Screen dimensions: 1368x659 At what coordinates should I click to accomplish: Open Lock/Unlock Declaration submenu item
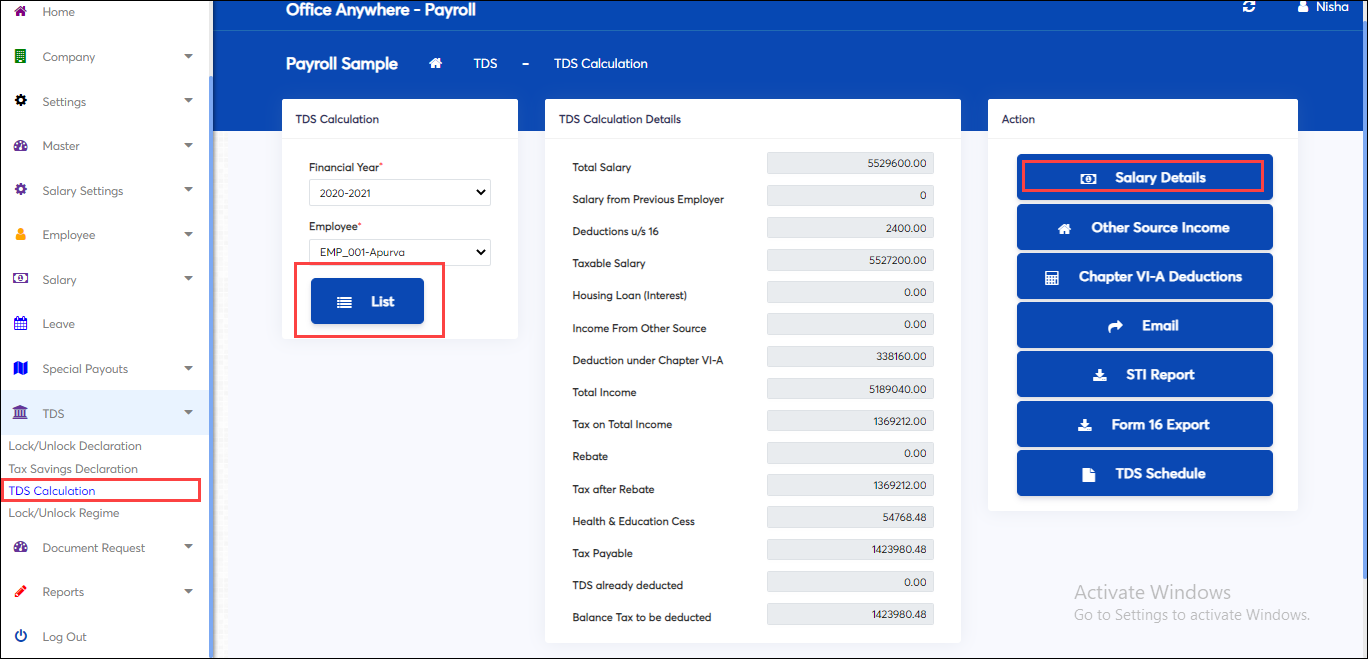[75, 446]
